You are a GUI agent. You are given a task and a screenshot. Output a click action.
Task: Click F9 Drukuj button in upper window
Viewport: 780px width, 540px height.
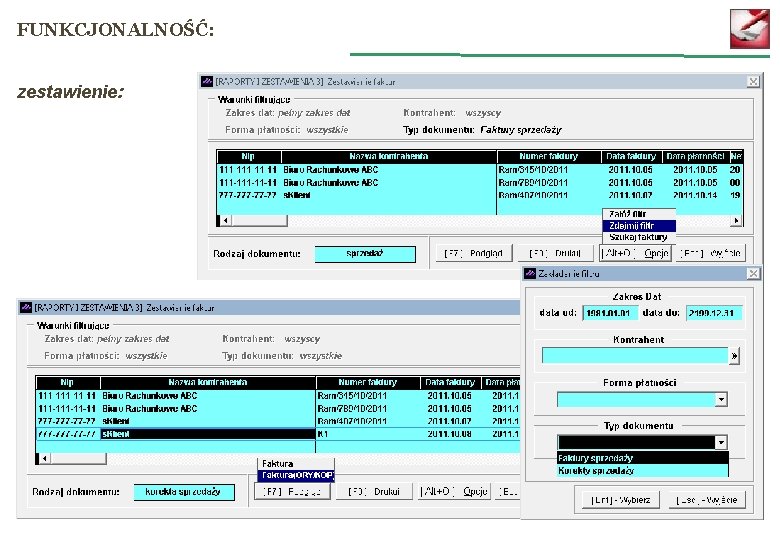coord(555,254)
